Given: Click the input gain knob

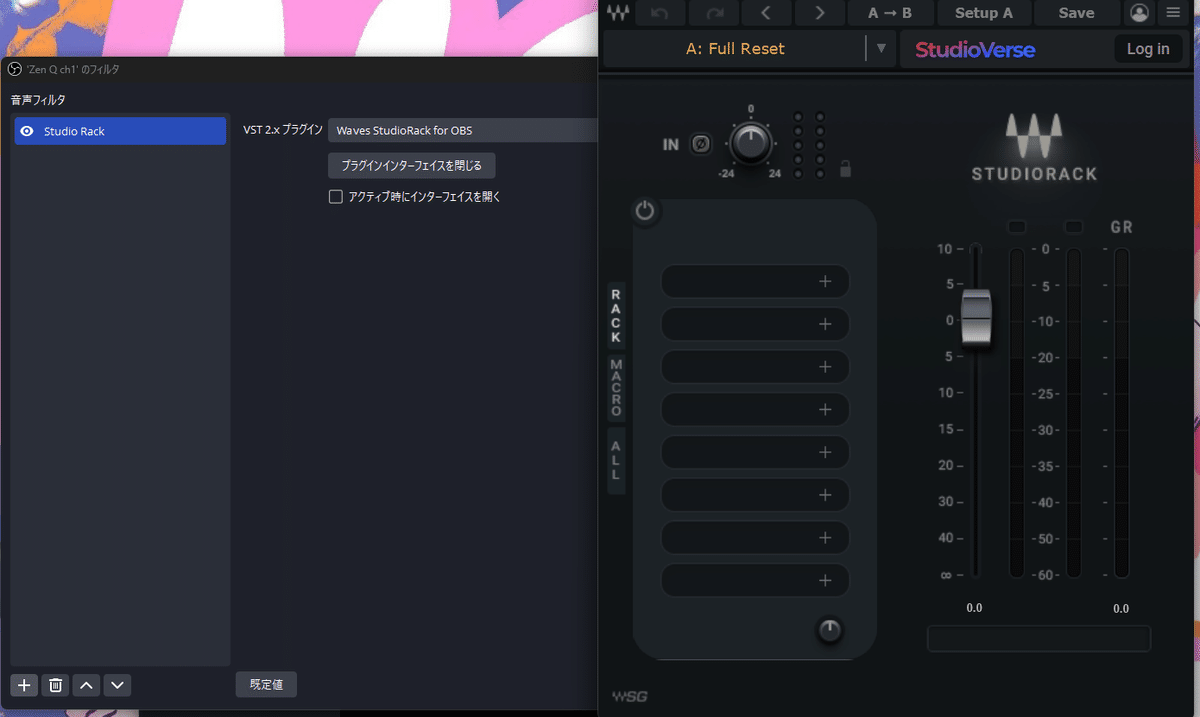Looking at the screenshot, I should tap(750, 143).
